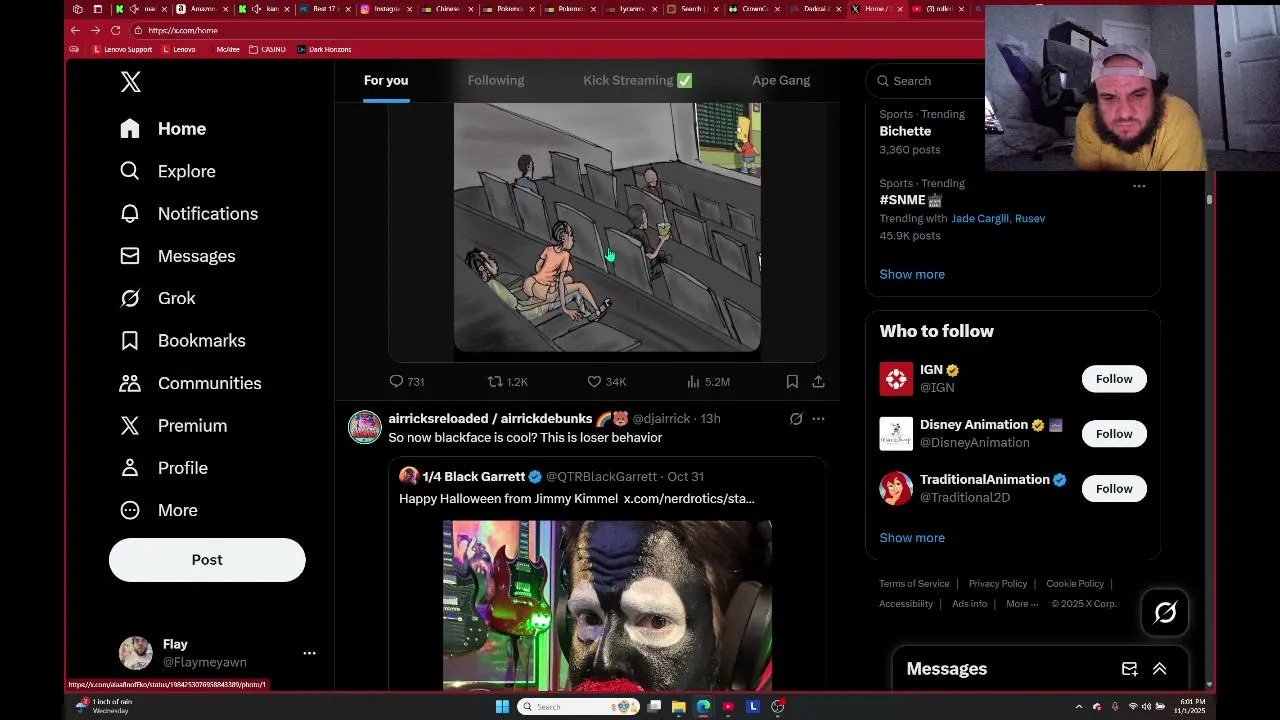Expand the More footer menu
This screenshot has width=1280, height=720.
1022,604
